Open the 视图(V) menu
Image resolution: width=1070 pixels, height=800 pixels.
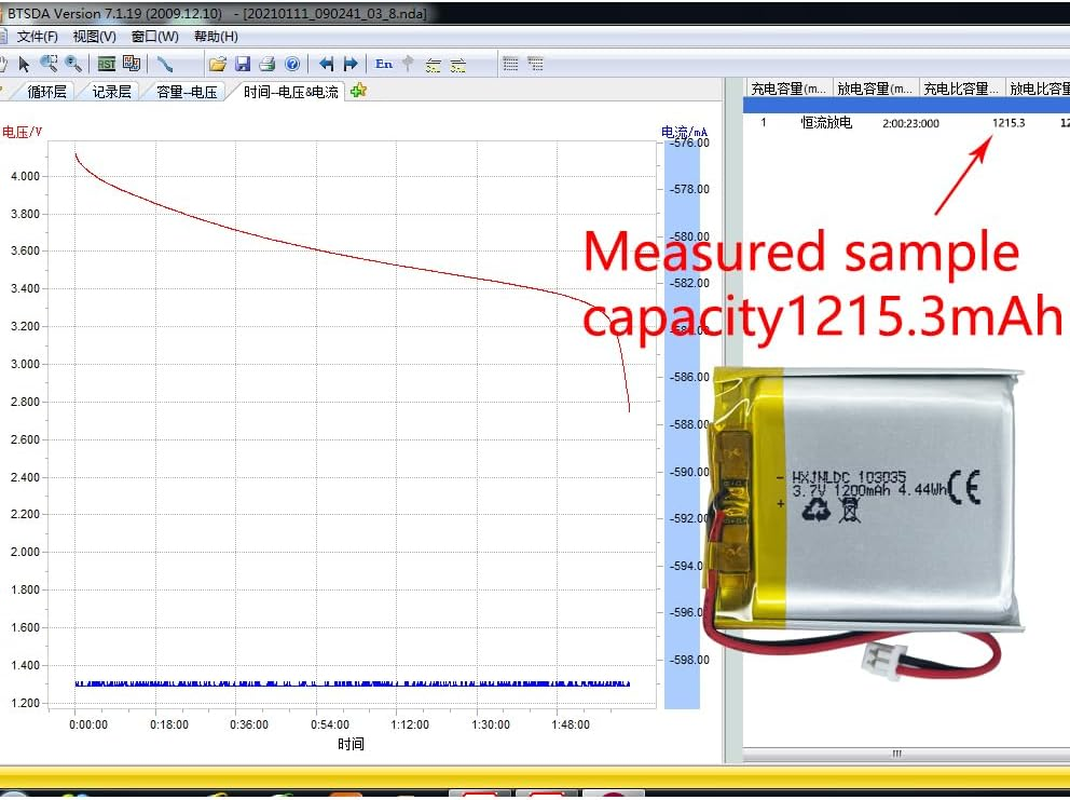(x=94, y=37)
